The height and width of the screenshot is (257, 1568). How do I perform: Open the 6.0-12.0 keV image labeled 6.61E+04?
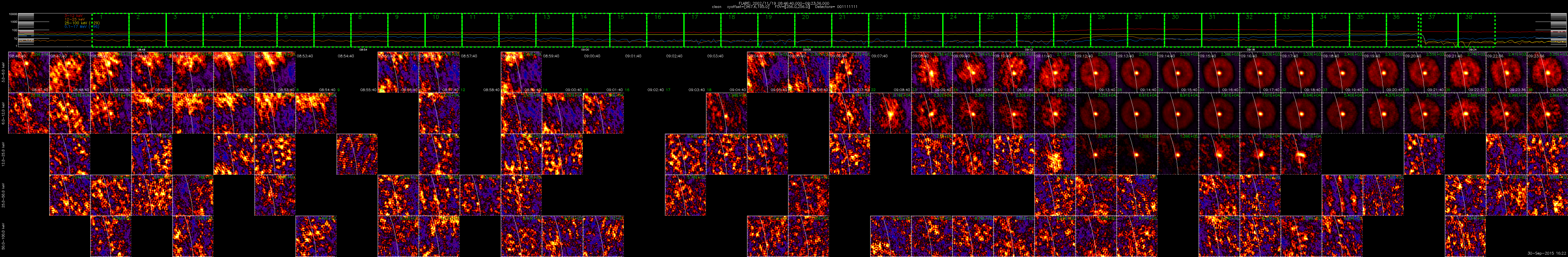click(x=1138, y=113)
